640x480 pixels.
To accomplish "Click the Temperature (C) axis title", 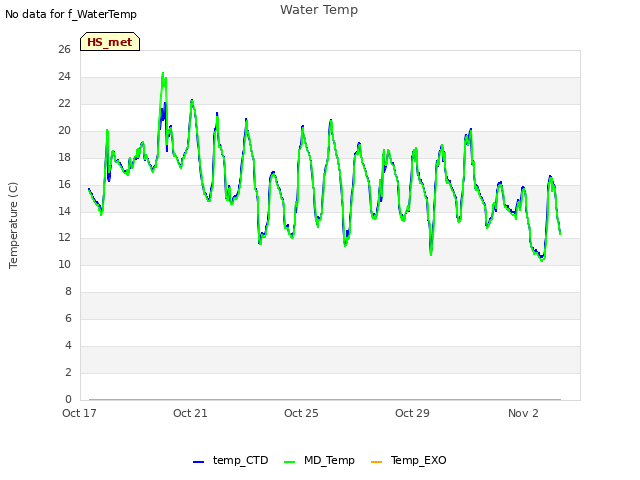I will pos(13,225).
